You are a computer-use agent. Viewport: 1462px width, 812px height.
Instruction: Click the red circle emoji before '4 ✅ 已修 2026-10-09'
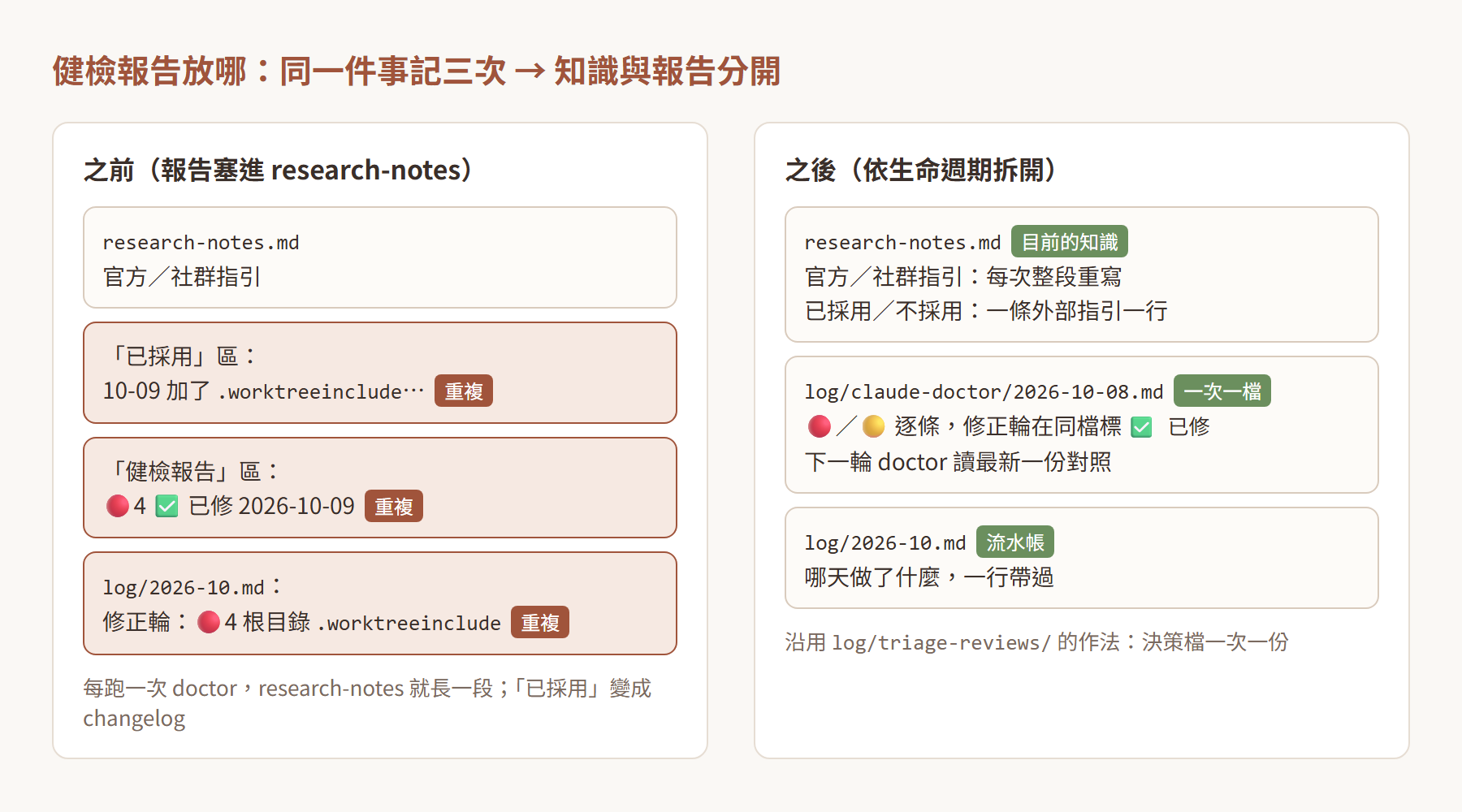click(x=118, y=506)
